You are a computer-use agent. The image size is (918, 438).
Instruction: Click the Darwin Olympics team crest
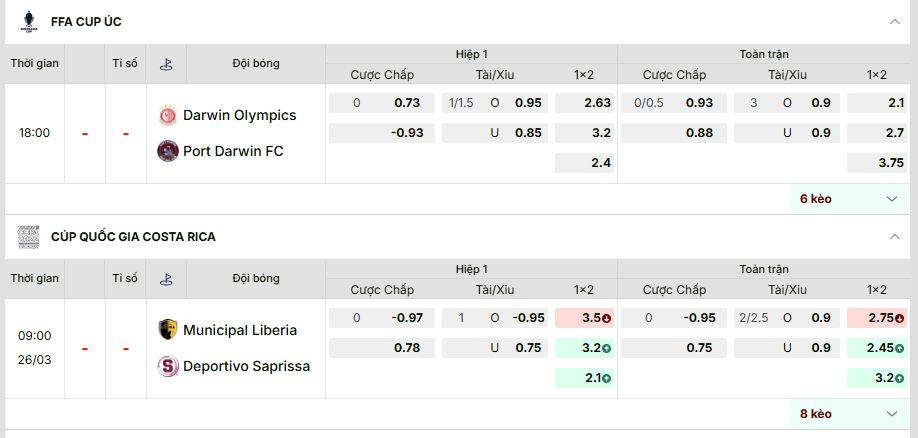tap(168, 115)
